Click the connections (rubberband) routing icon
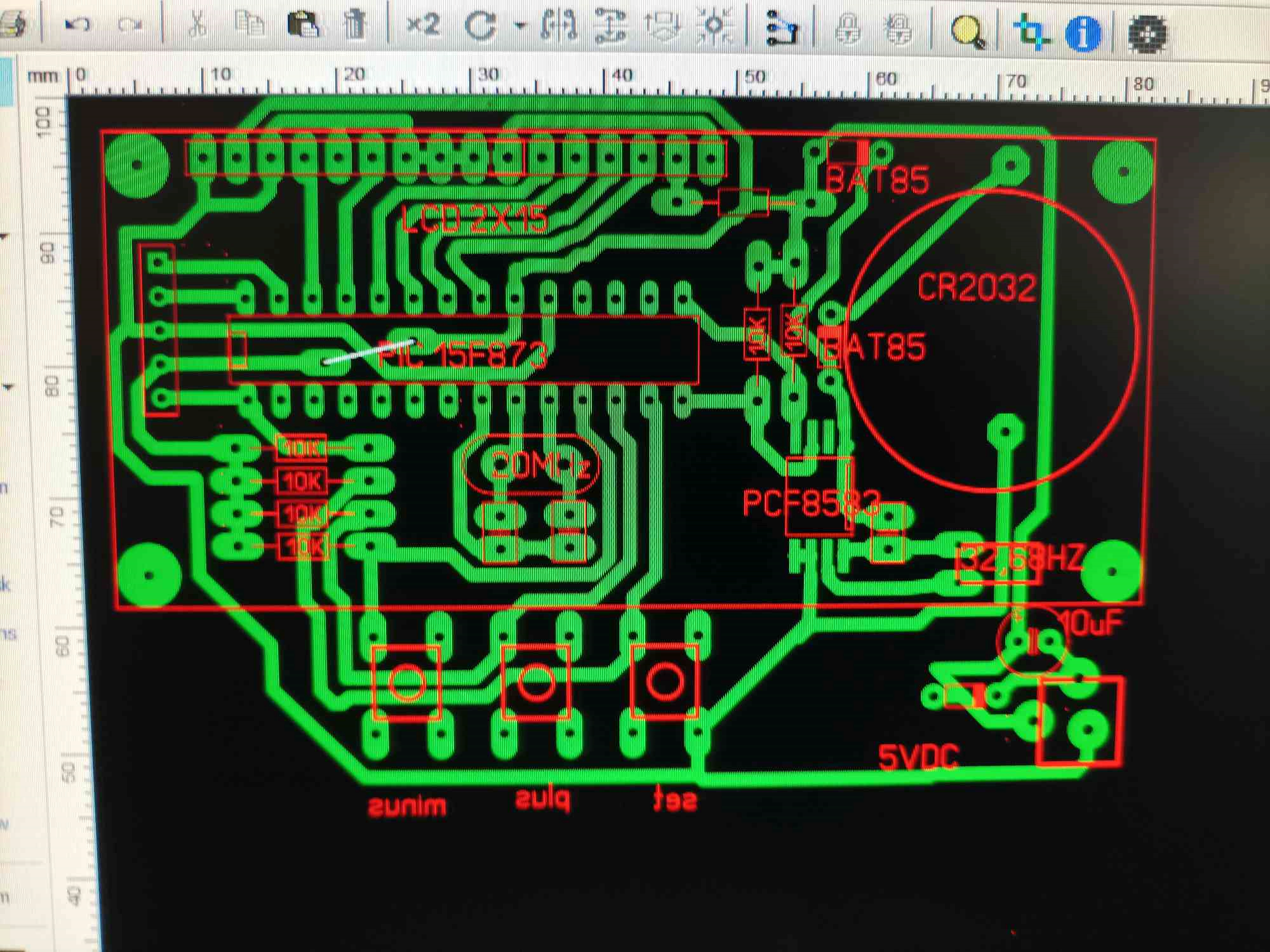The width and height of the screenshot is (1270, 952). click(781, 29)
